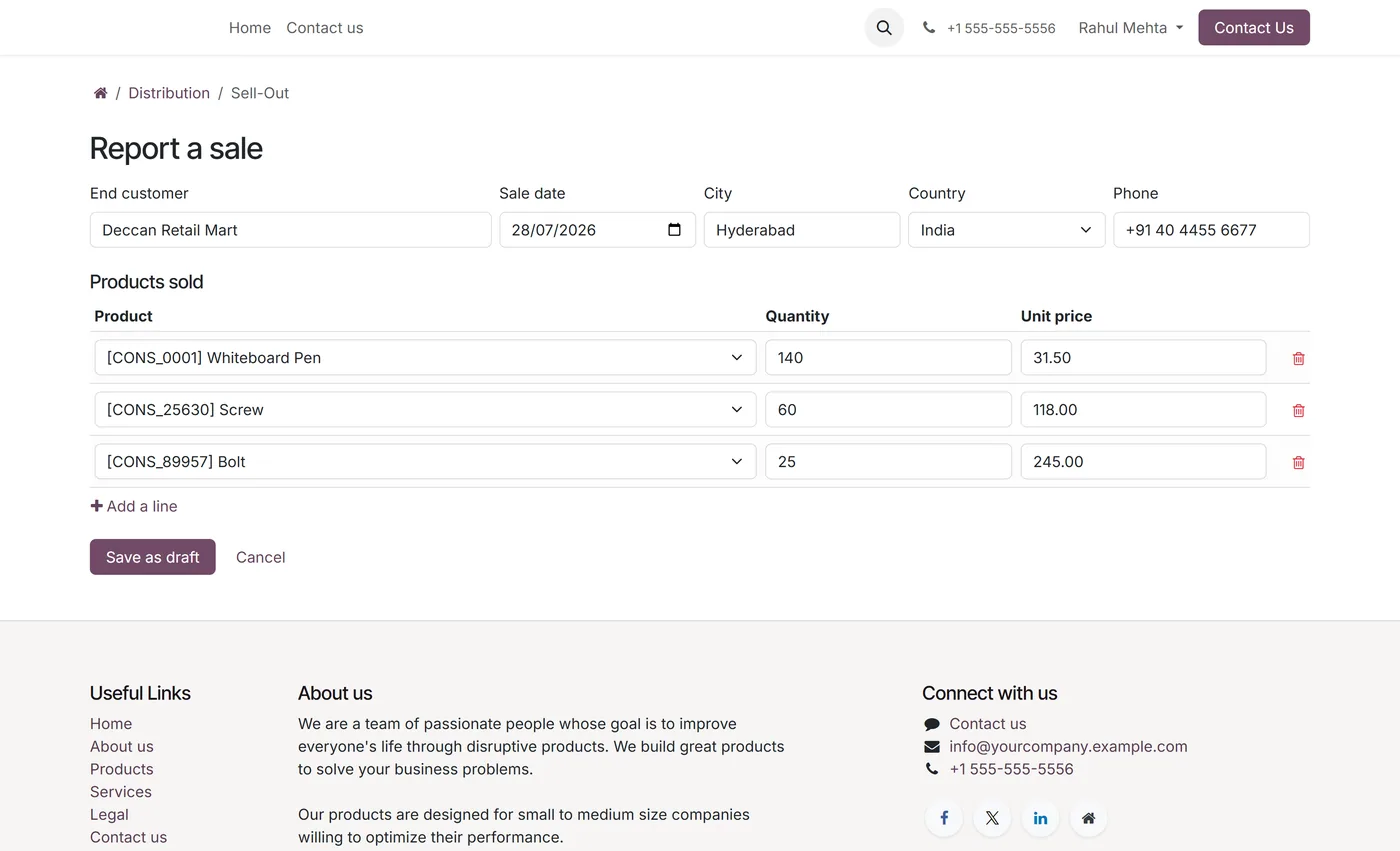Go to Home in top navigation
The width and height of the screenshot is (1400, 851).
point(250,28)
